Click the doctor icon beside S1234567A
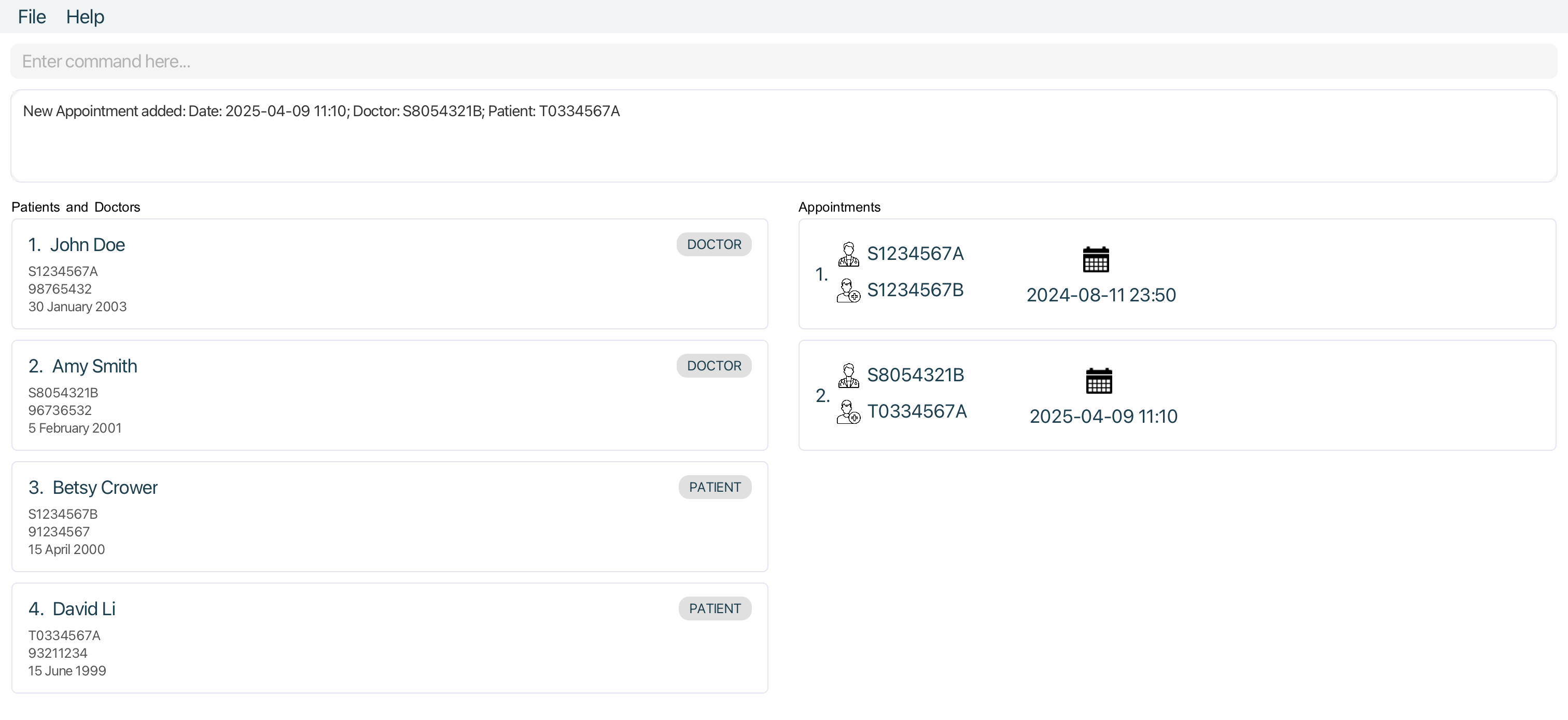 coord(848,254)
